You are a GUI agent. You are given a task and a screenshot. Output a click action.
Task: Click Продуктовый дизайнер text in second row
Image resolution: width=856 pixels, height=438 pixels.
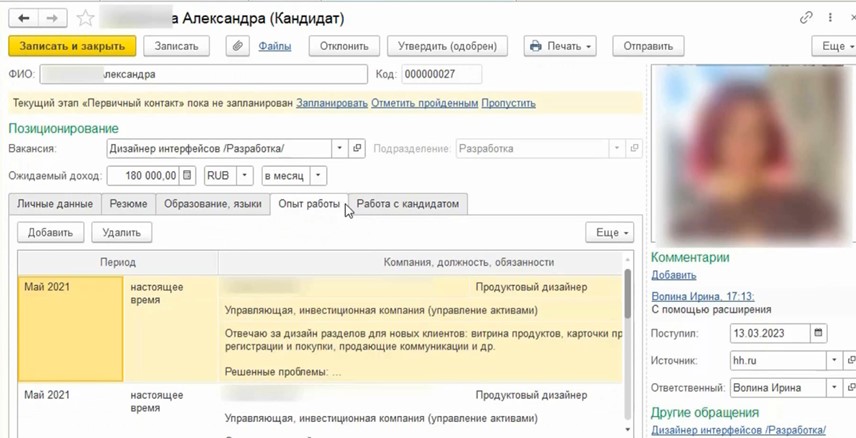[531, 395]
